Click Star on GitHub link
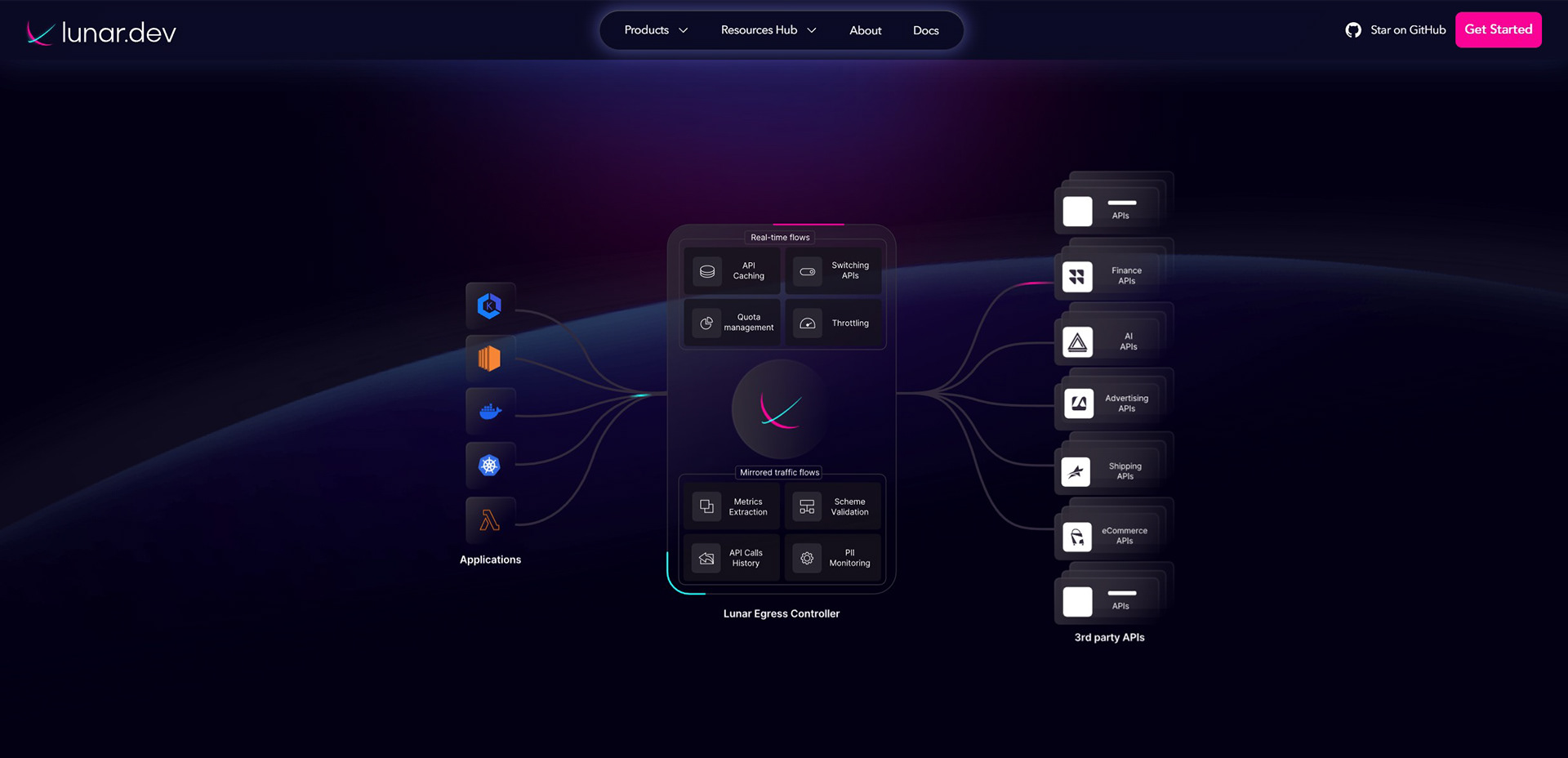 [x=1408, y=30]
